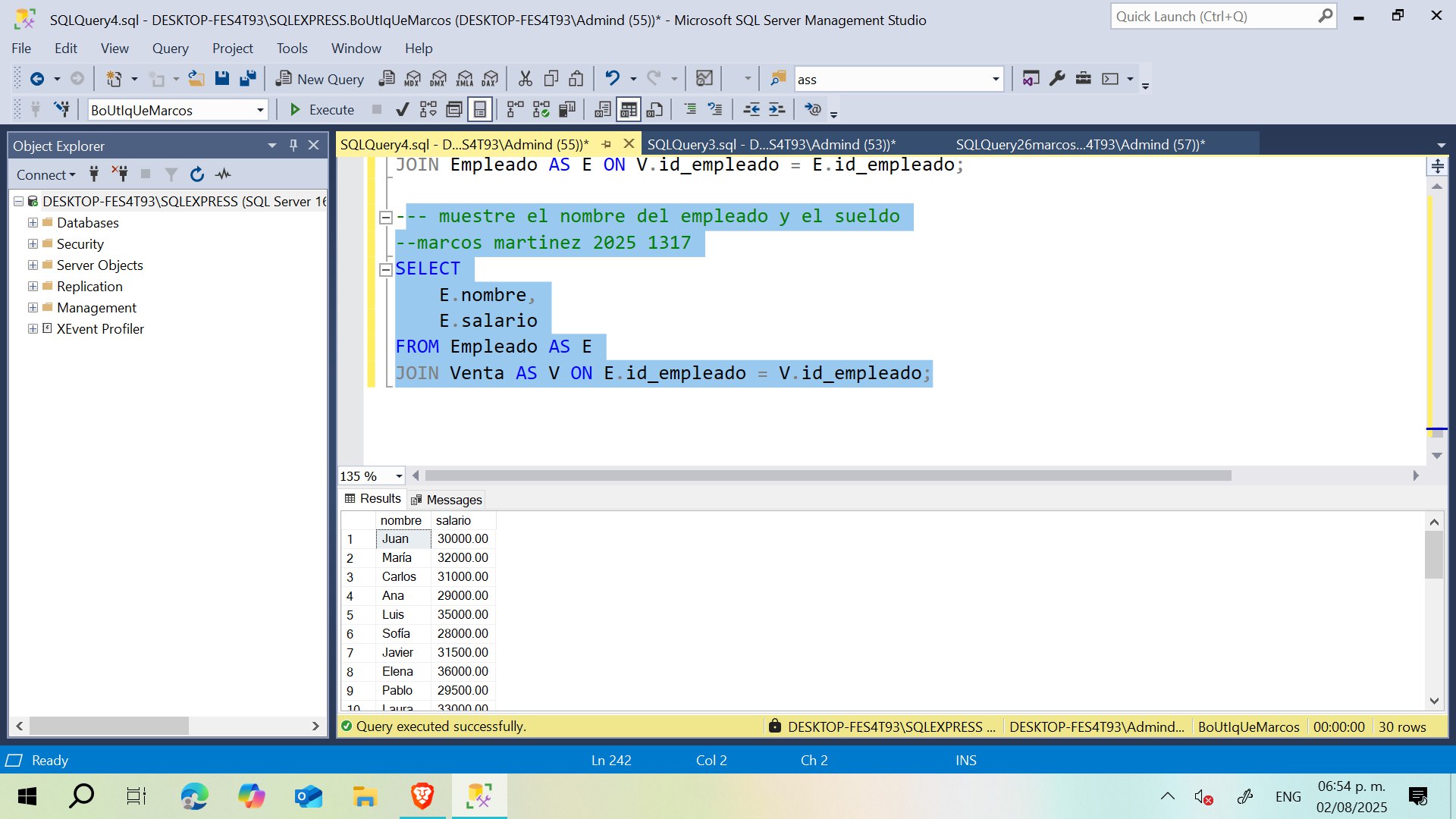This screenshot has height=819, width=1456.
Task: Click the Quick Launch search field
Action: 1213,17
